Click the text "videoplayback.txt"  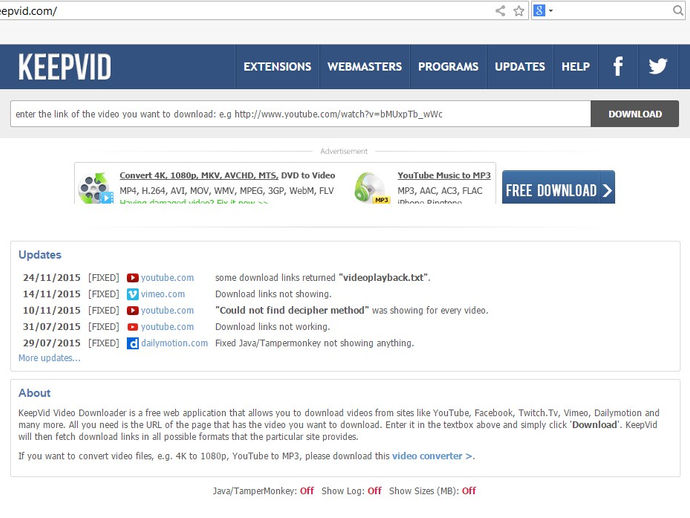tap(383, 278)
